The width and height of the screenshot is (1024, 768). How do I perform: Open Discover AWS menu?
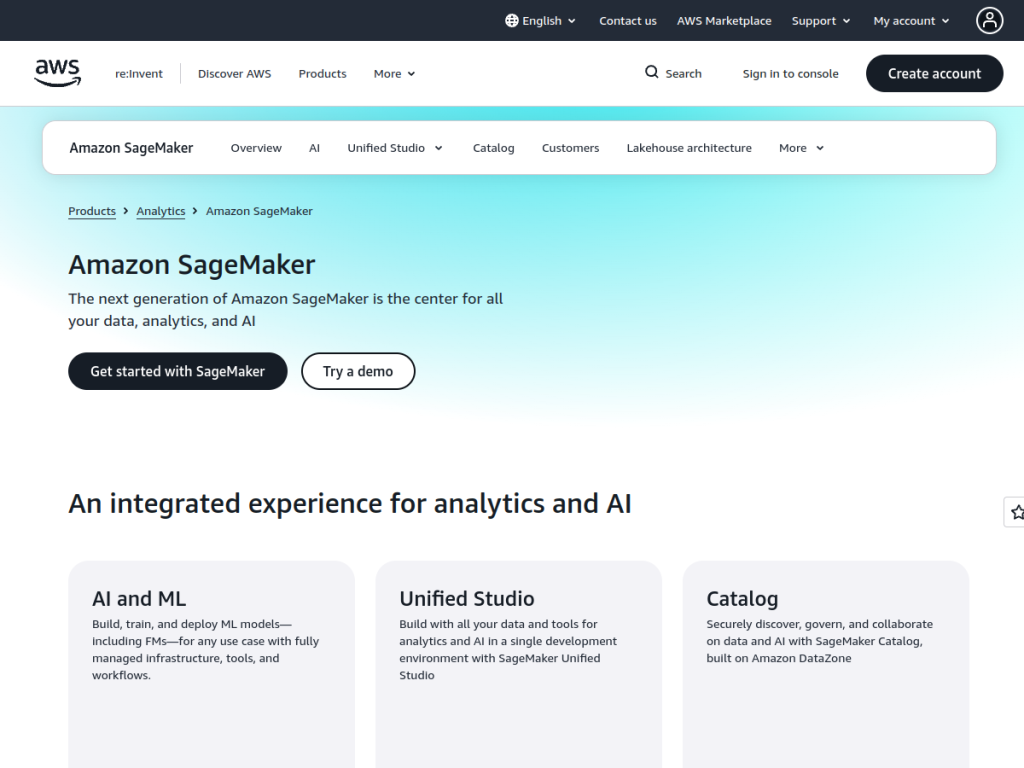coord(234,74)
